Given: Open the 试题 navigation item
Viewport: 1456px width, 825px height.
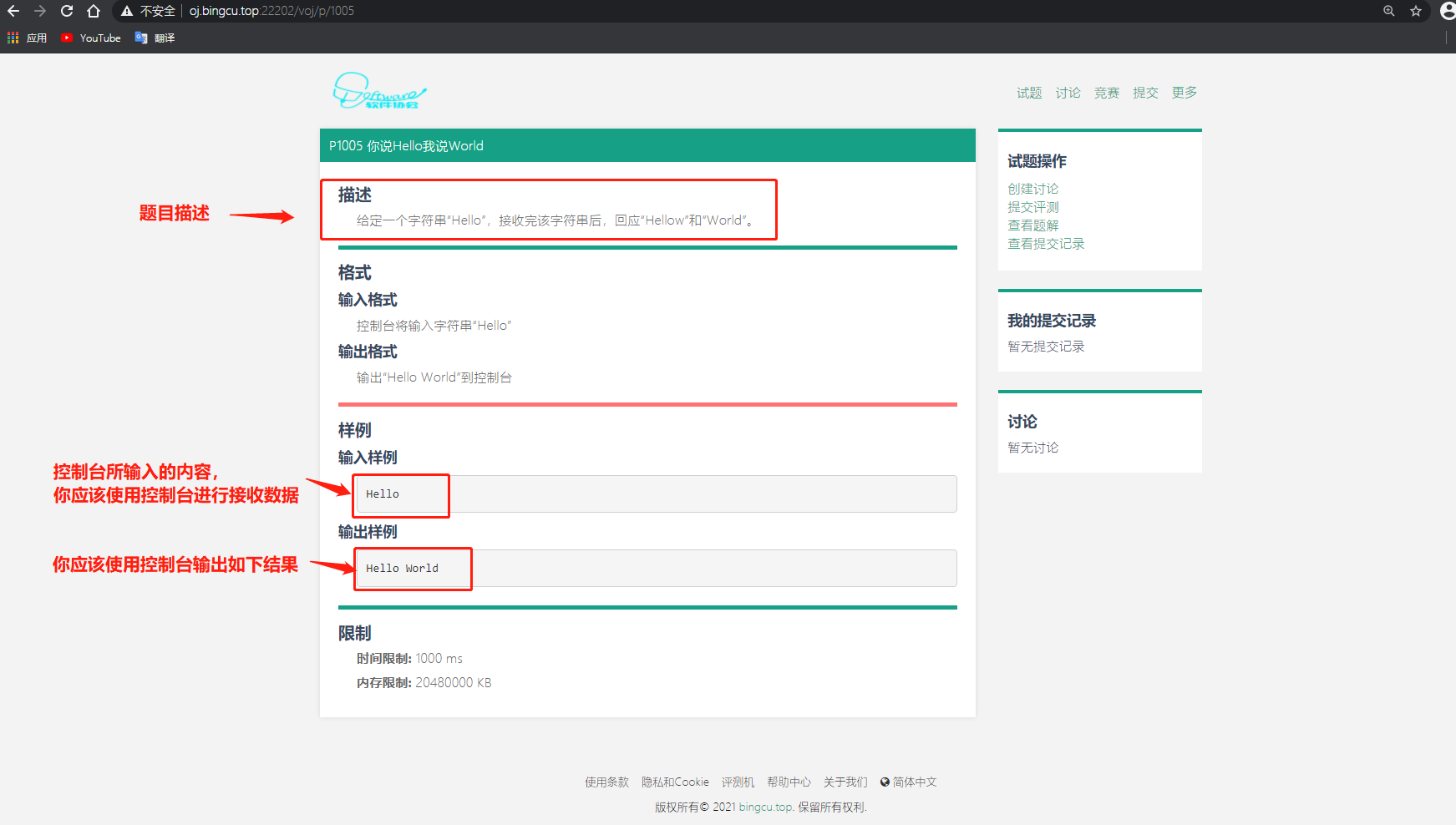Looking at the screenshot, I should [x=1029, y=93].
